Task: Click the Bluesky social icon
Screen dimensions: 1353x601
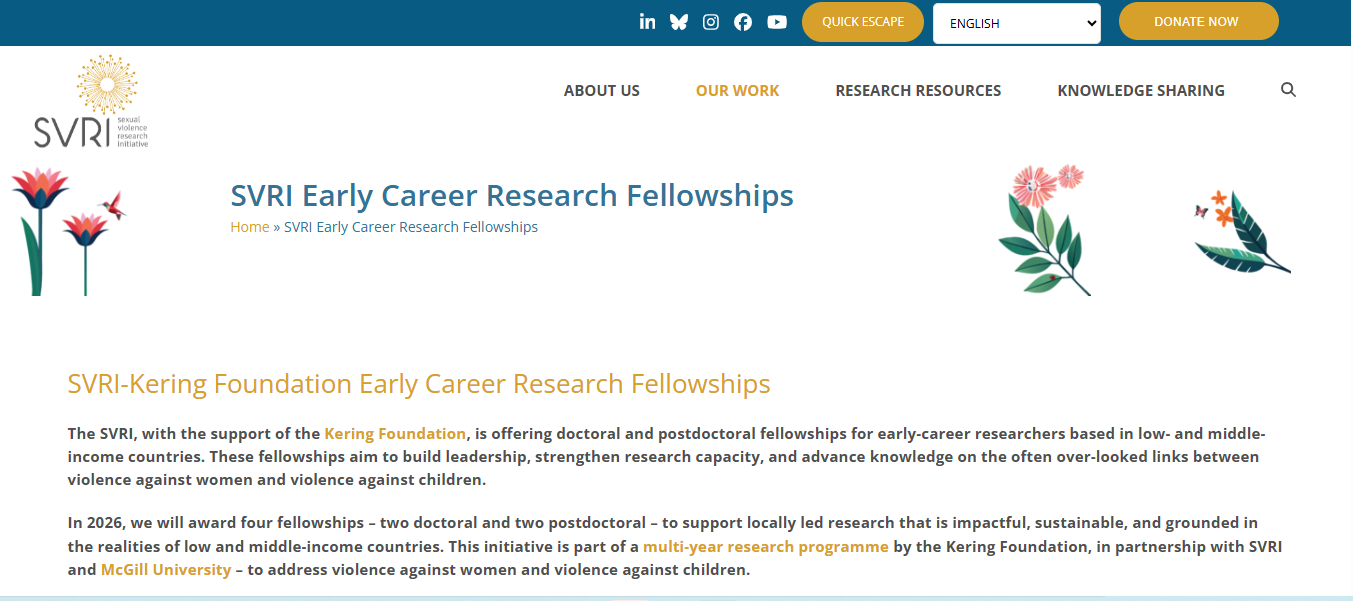Action: pyautogui.click(x=679, y=20)
